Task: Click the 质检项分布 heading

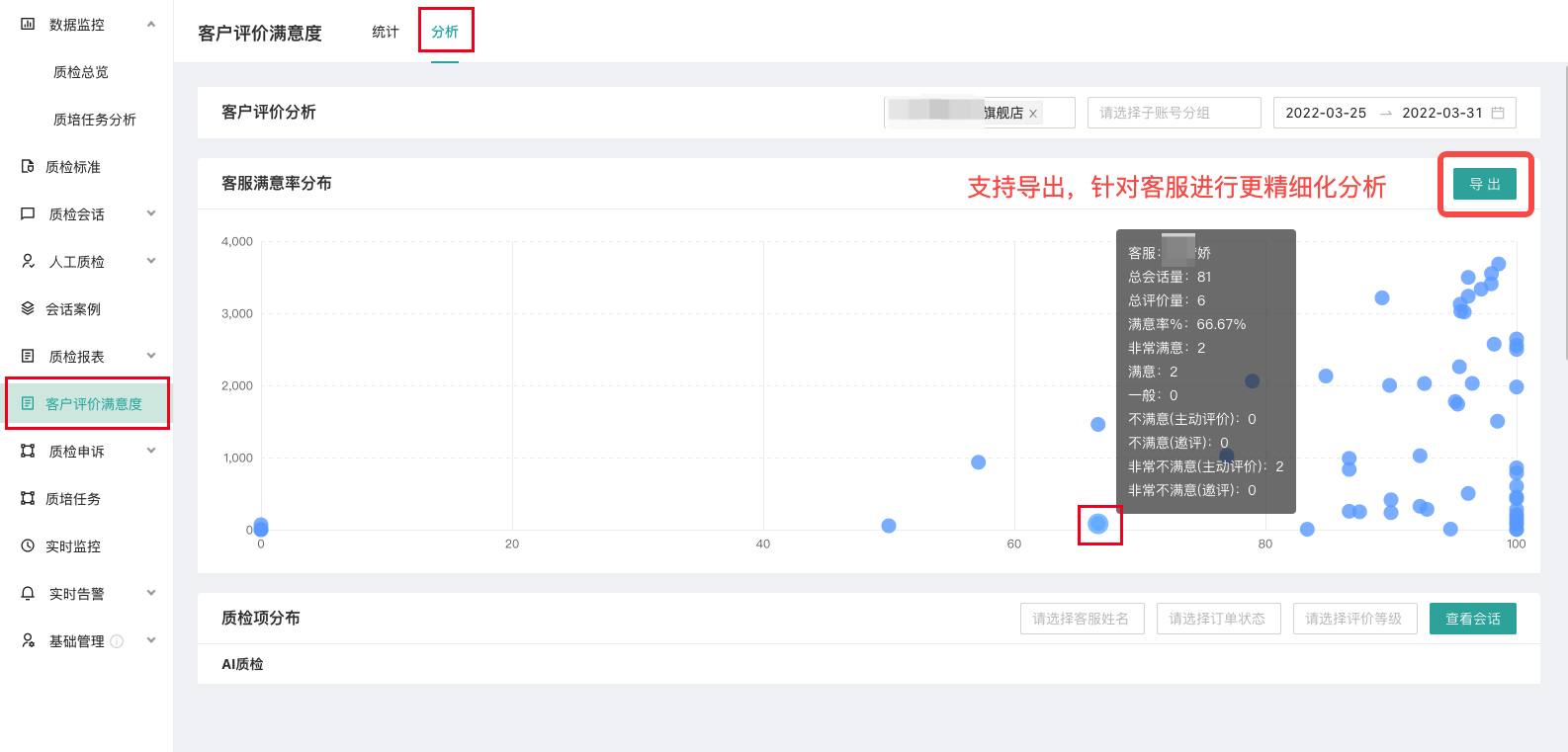Action: pos(261,618)
